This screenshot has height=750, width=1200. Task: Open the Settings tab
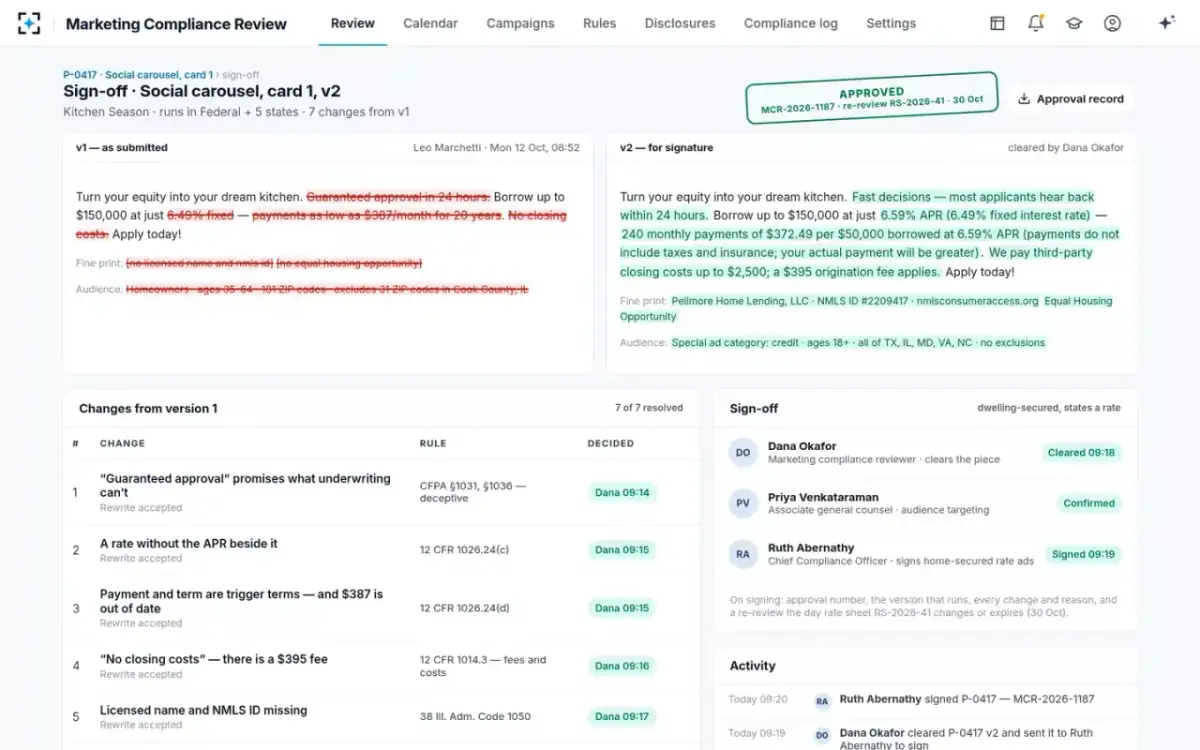(x=891, y=23)
